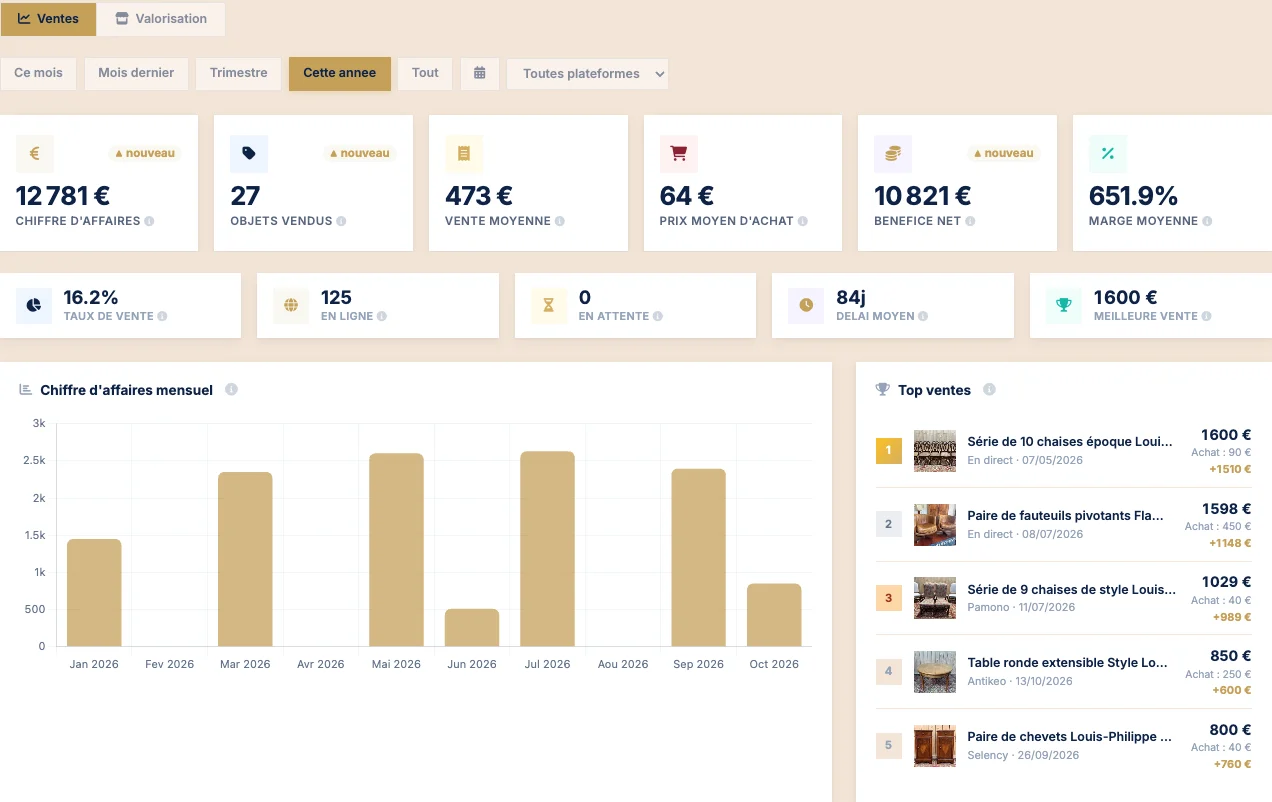Click the Sep 2026 revenue bar
The width and height of the screenshot is (1272, 802).
click(698, 557)
